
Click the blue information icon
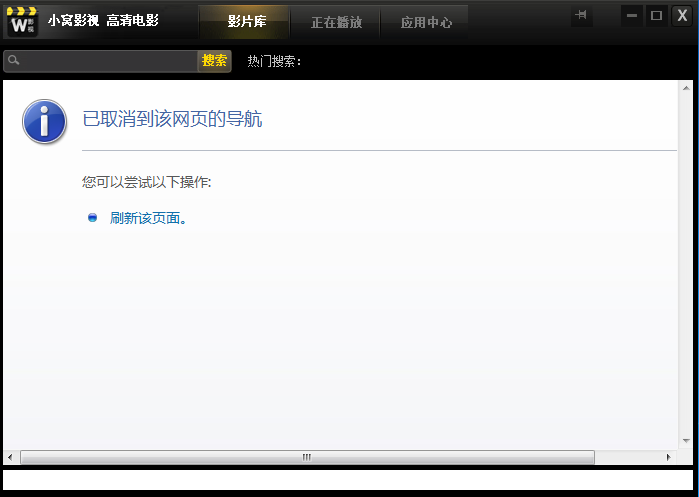pyautogui.click(x=44, y=122)
